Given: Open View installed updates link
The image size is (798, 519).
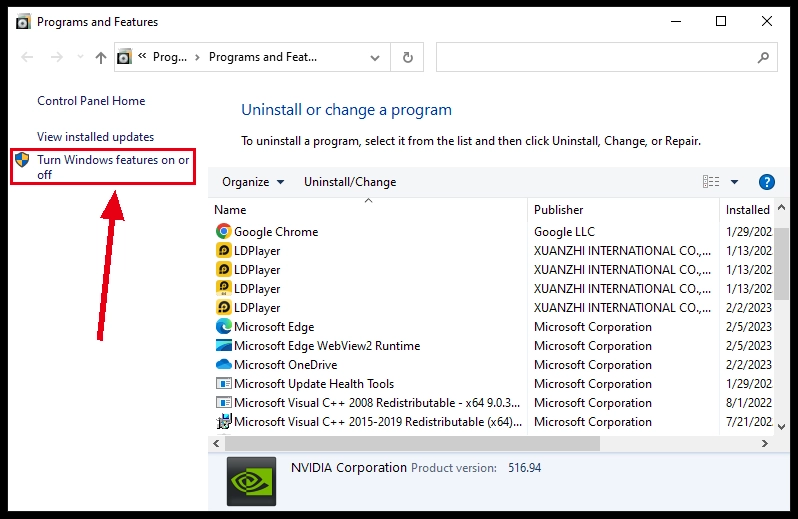Looking at the screenshot, I should tap(95, 137).
